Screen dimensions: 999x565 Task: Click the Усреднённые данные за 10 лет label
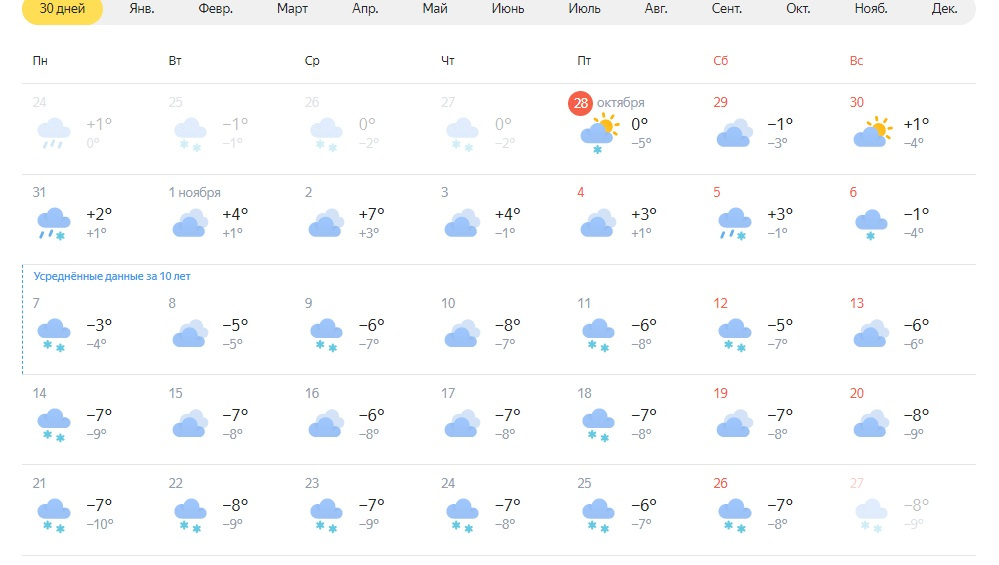112,276
